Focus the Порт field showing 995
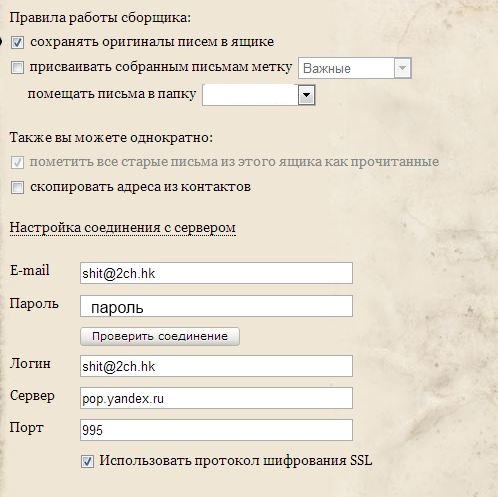Viewport: 498px width, 497px height. (x=216, y=430)
